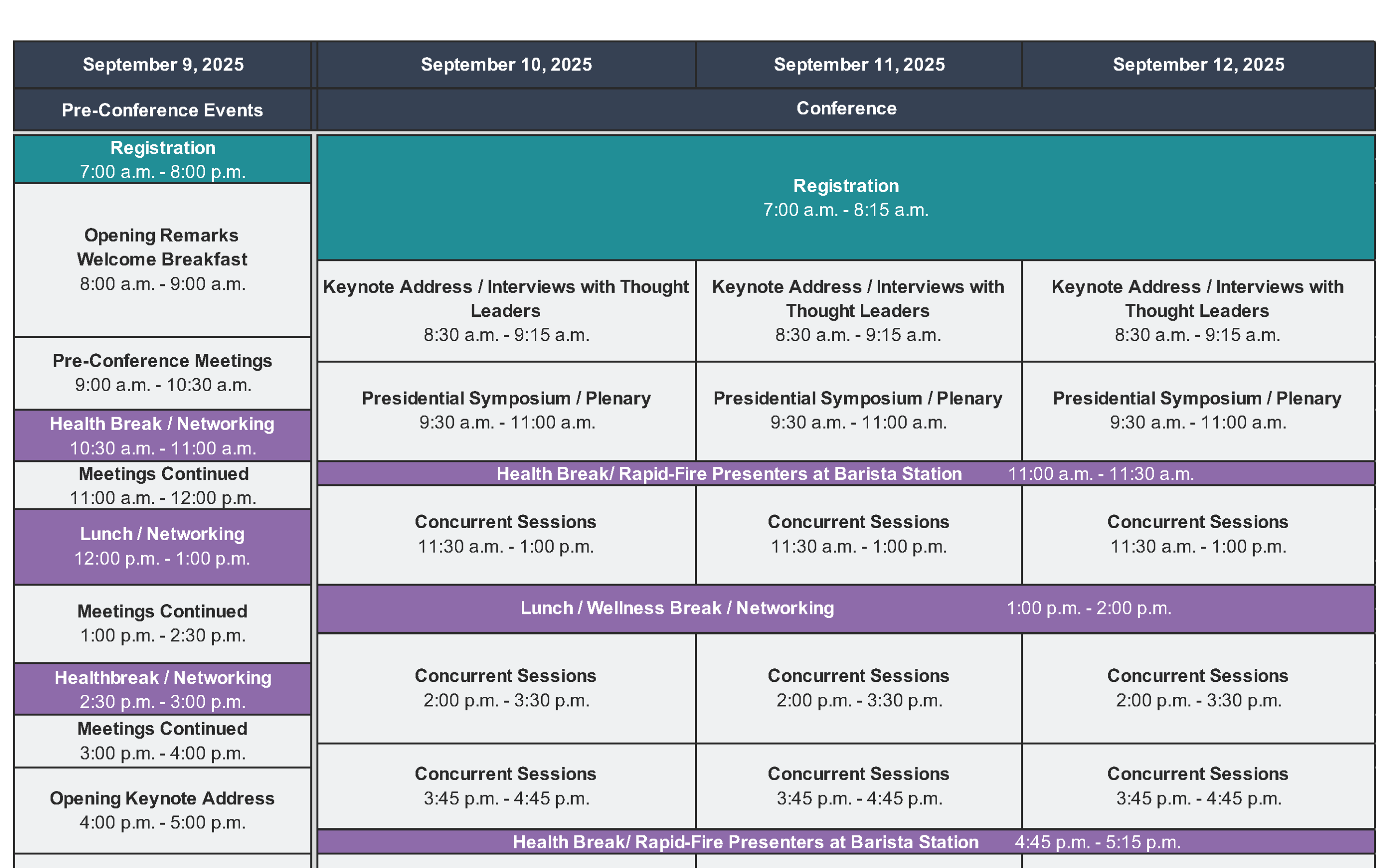
Task: Click September 12 Concurrent Sessions 2:00 p.m. cell
Action: click(x=1198, y=688)
